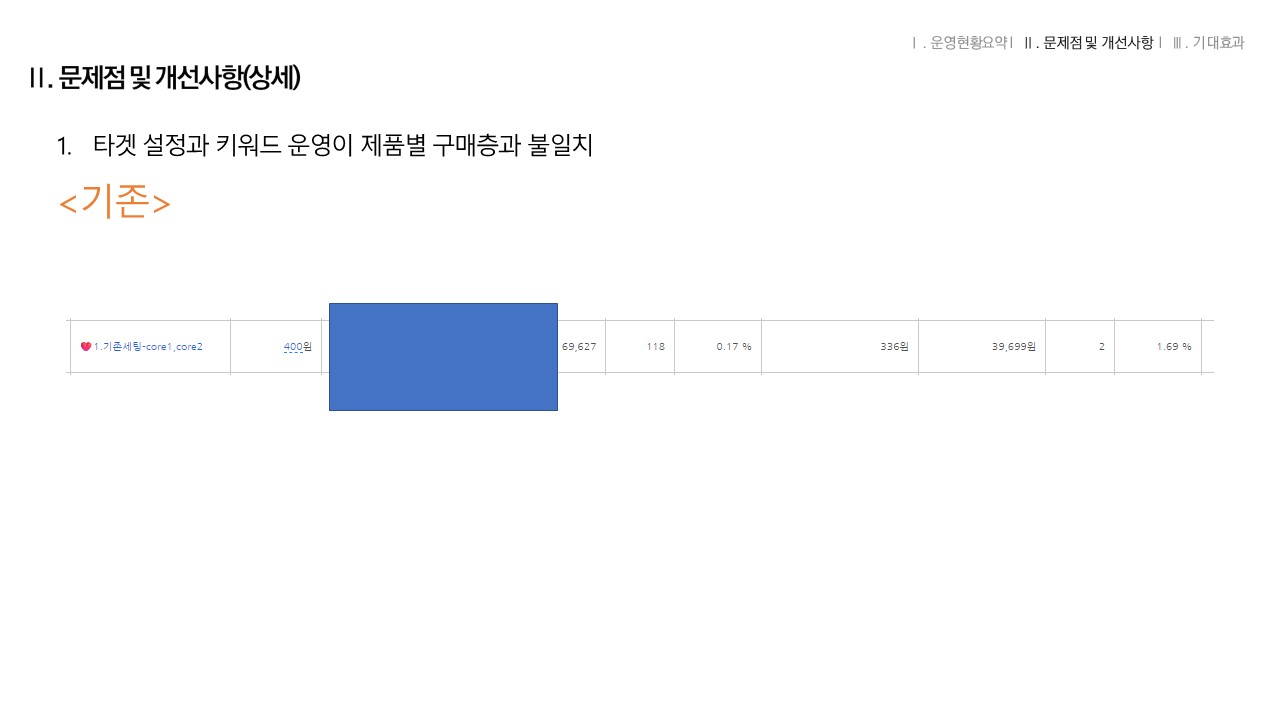
Task: Click the red heart icon in the table row
Action: click(x=86, y=347)
